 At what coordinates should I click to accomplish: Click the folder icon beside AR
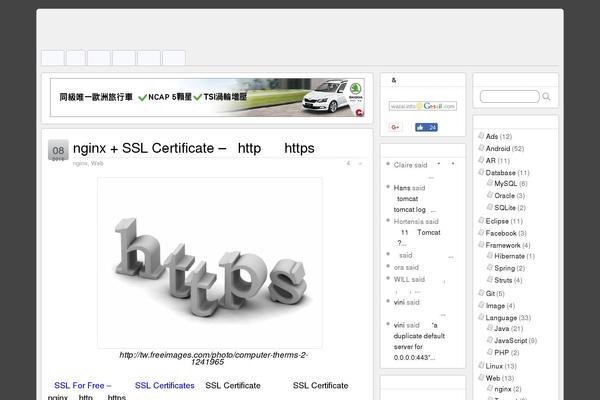tap(481, 160)
